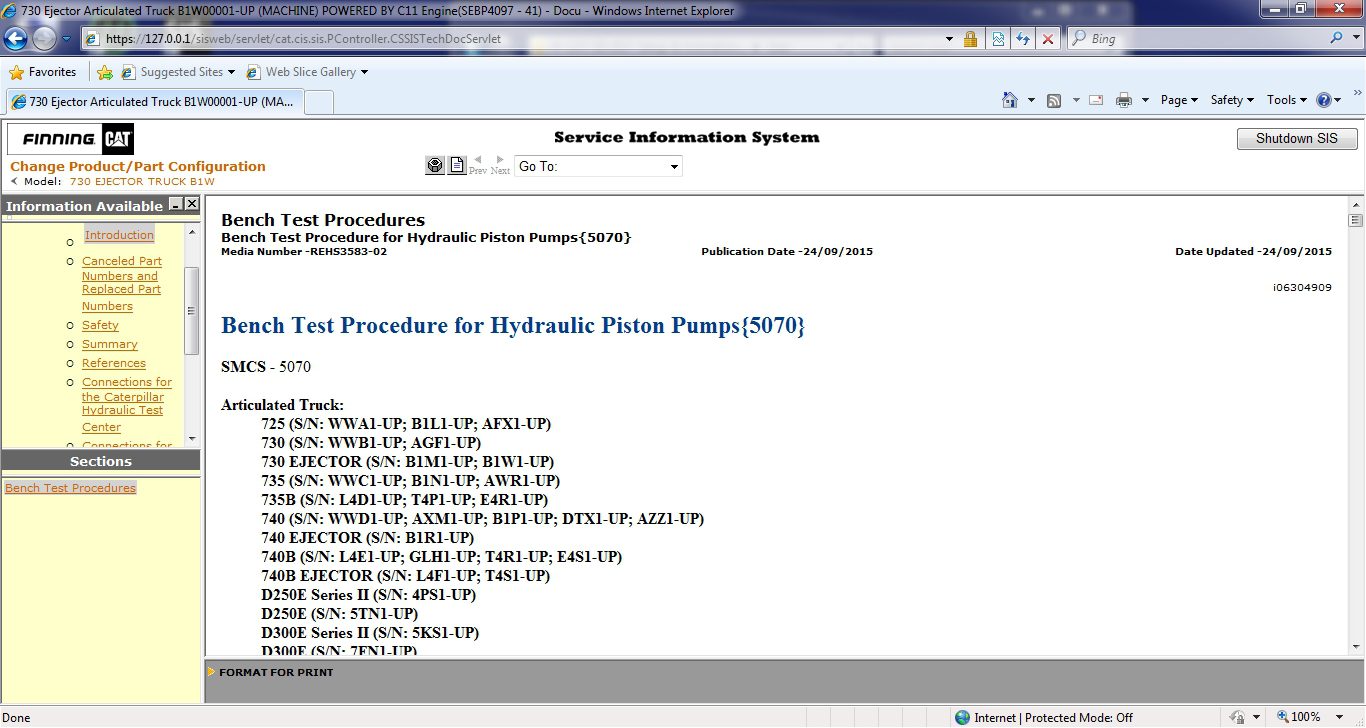Expand the Home button dropdown arrow
The width and height of the screenshot is (1366, 728).
point(1031,100)
